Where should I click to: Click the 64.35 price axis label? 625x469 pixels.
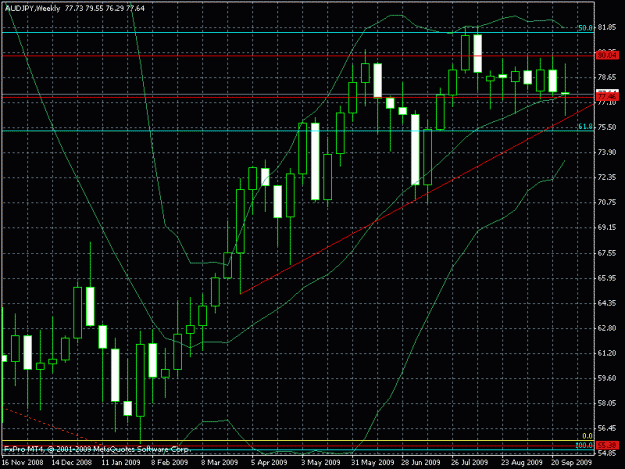coord(607,303)
